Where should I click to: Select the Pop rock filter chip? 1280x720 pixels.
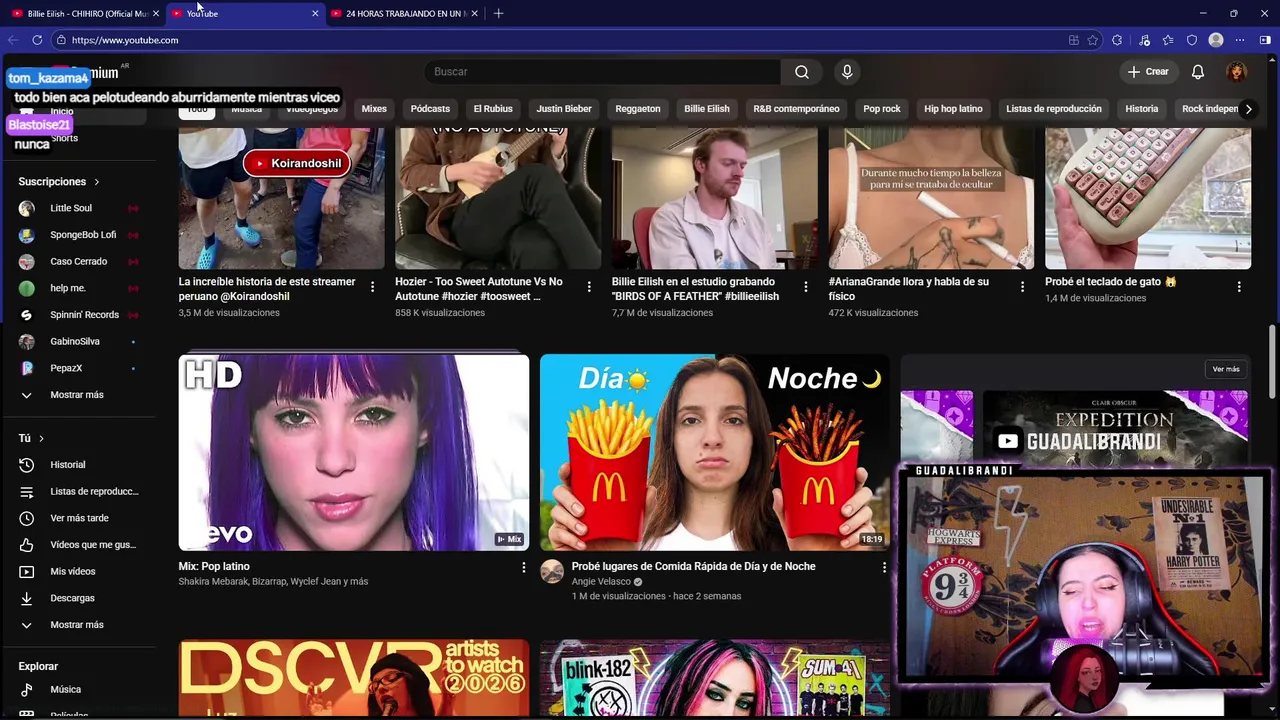[882, 109]
